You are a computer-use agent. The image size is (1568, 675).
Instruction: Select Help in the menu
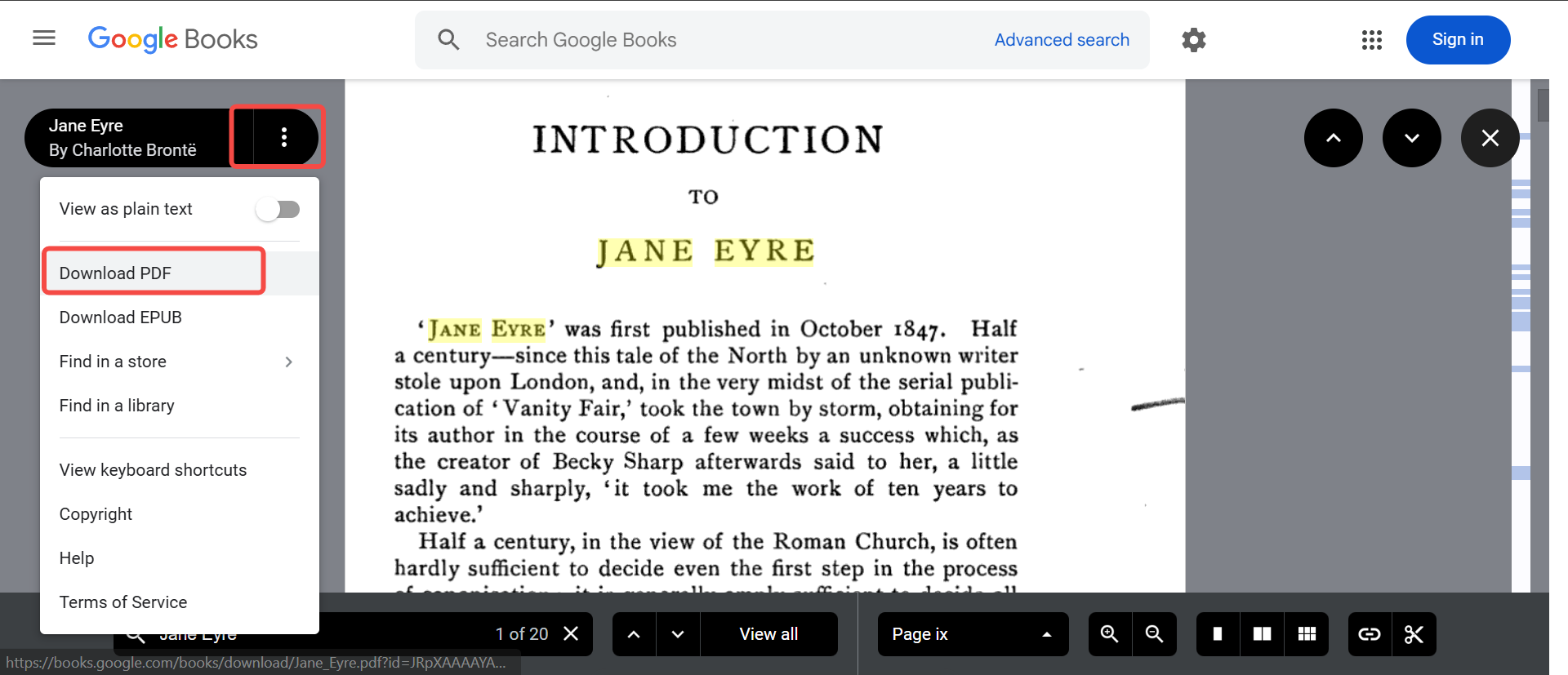tap(180, 558)
